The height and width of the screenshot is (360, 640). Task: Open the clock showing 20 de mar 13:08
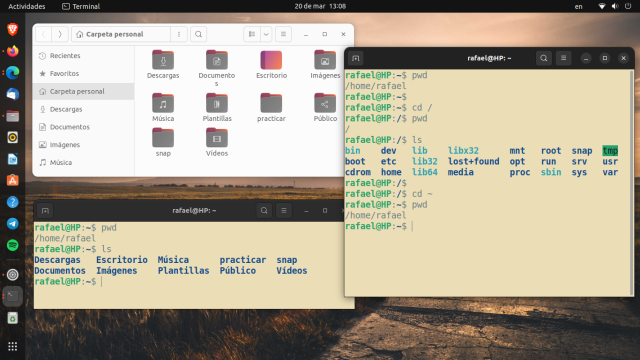(x=320, y=6)
